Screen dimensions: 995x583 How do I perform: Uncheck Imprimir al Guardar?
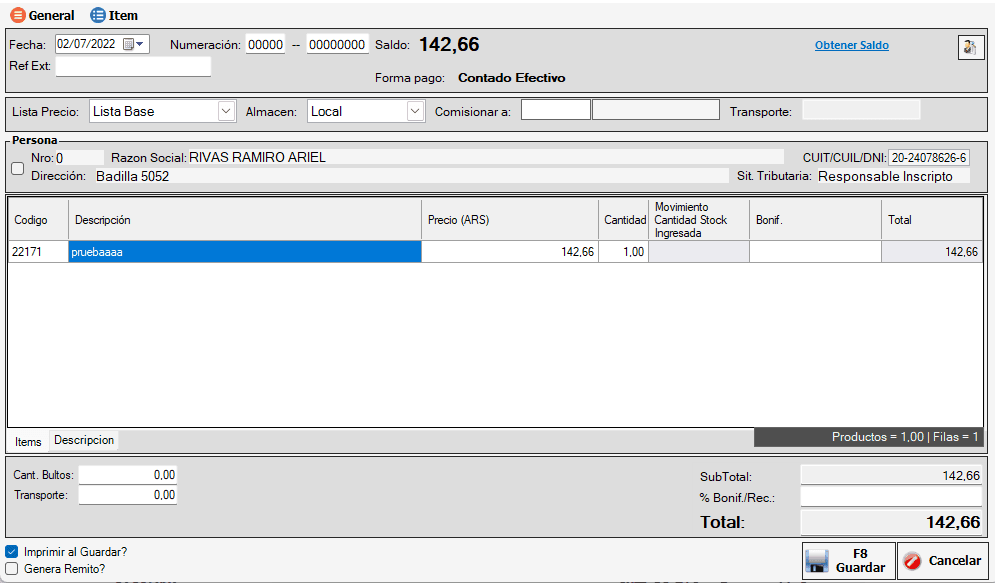pyautogui.click(x=12, y=551)
